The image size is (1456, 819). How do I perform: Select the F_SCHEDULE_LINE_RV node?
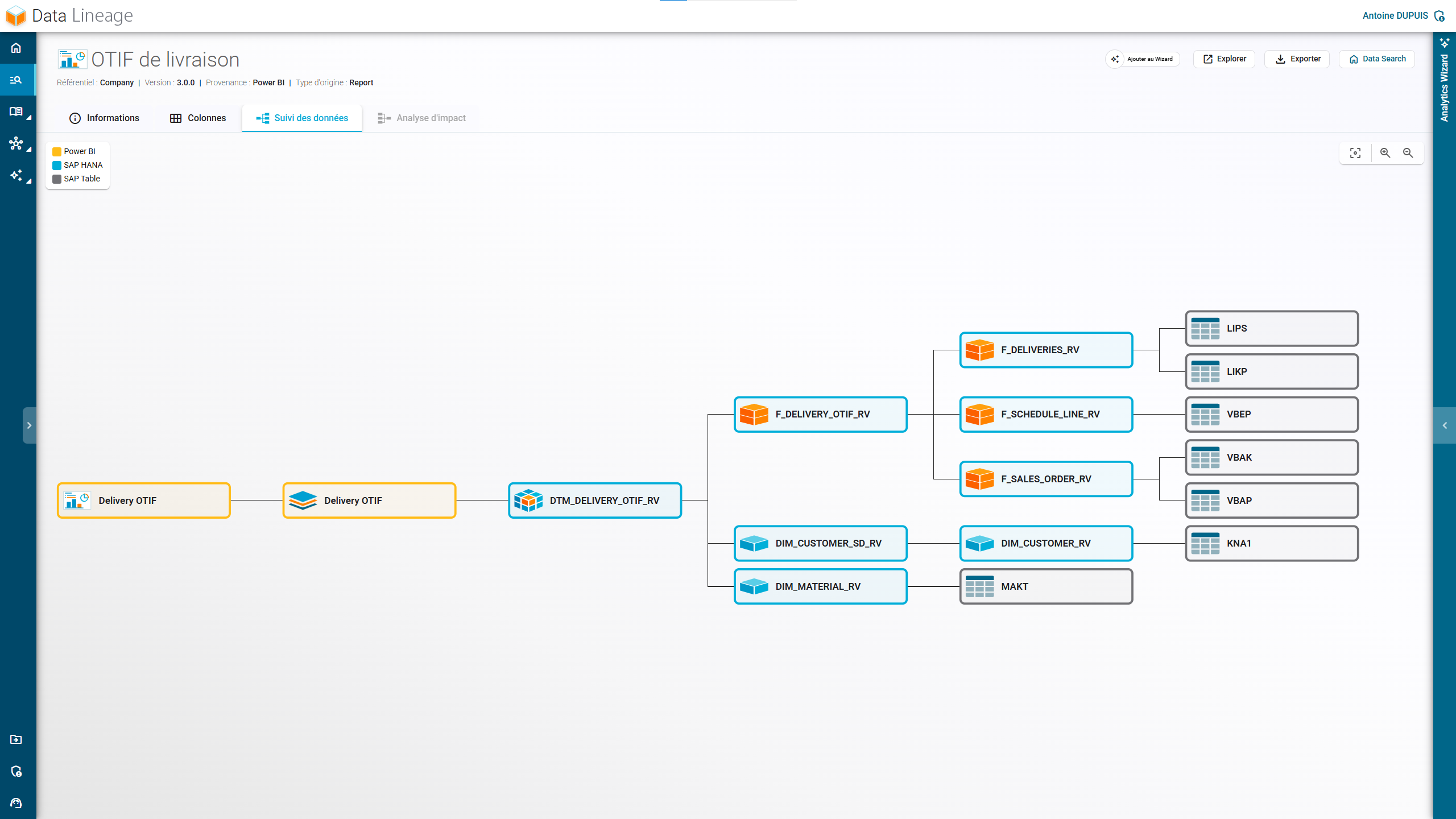1046,415
